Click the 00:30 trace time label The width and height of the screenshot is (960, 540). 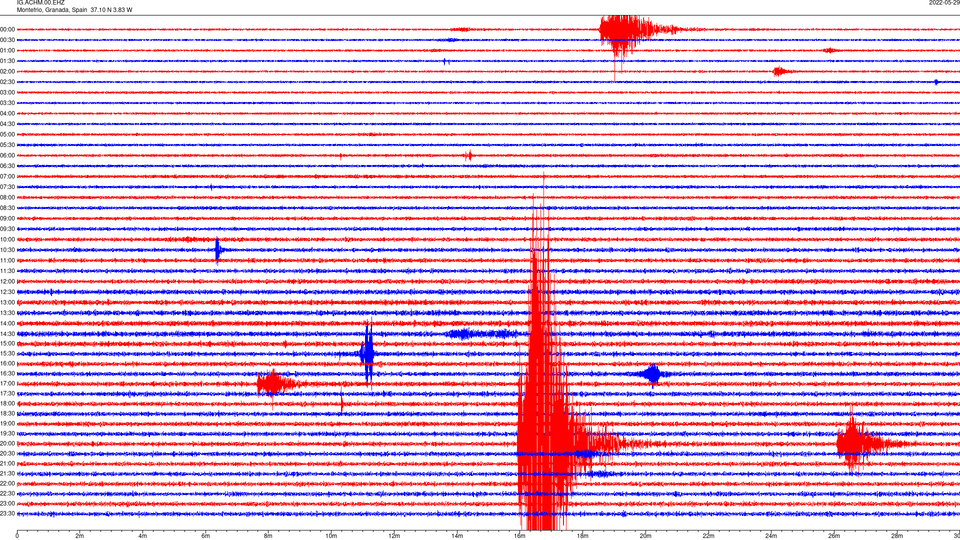pyautogui.click(x=7, y=40)
